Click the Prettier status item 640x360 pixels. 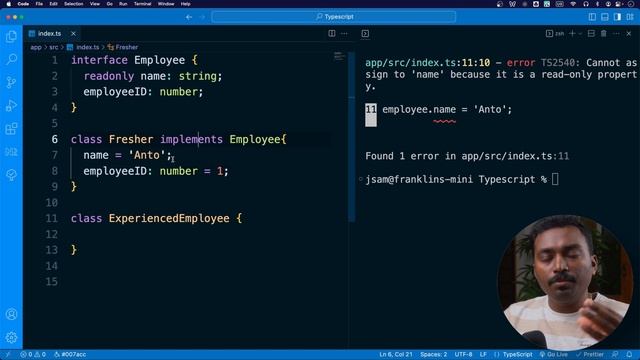pos(590,354)
